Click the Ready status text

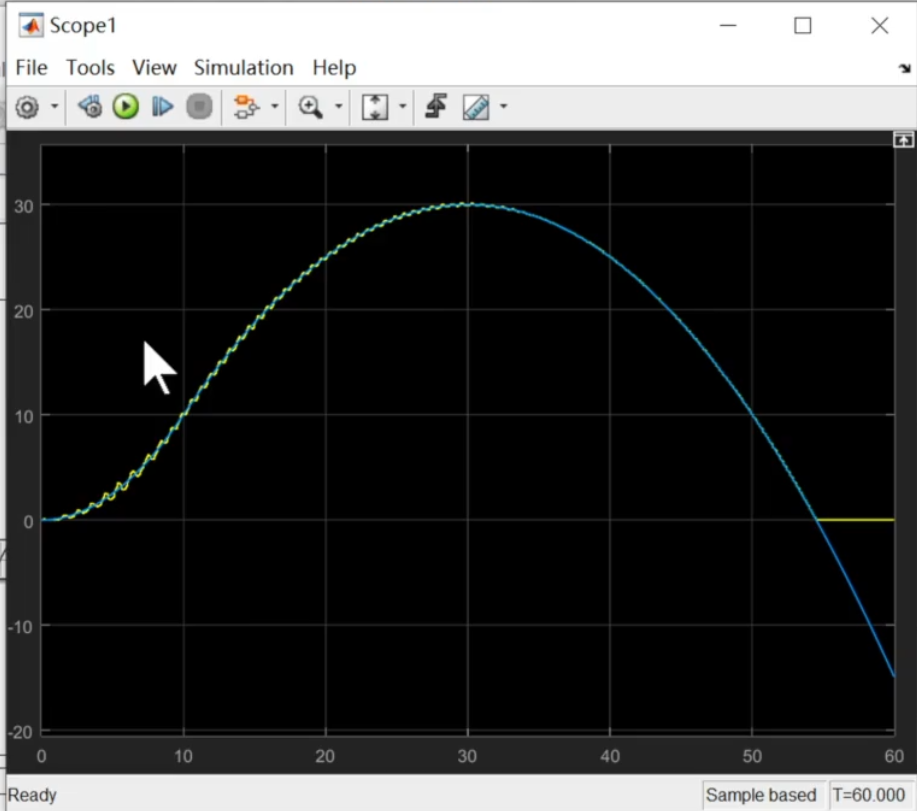32,795
